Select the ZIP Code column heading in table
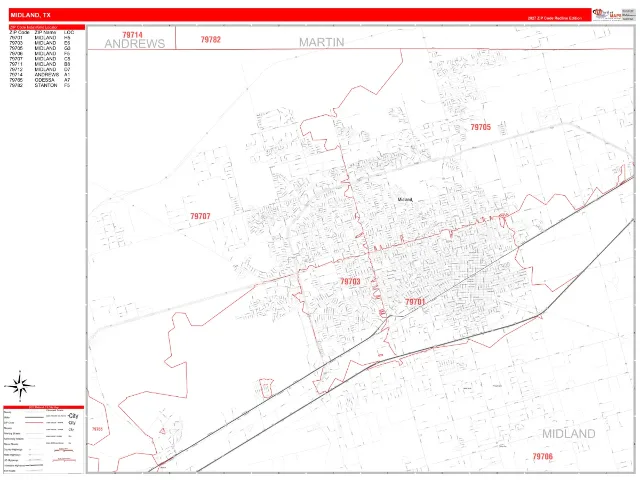 19,32
